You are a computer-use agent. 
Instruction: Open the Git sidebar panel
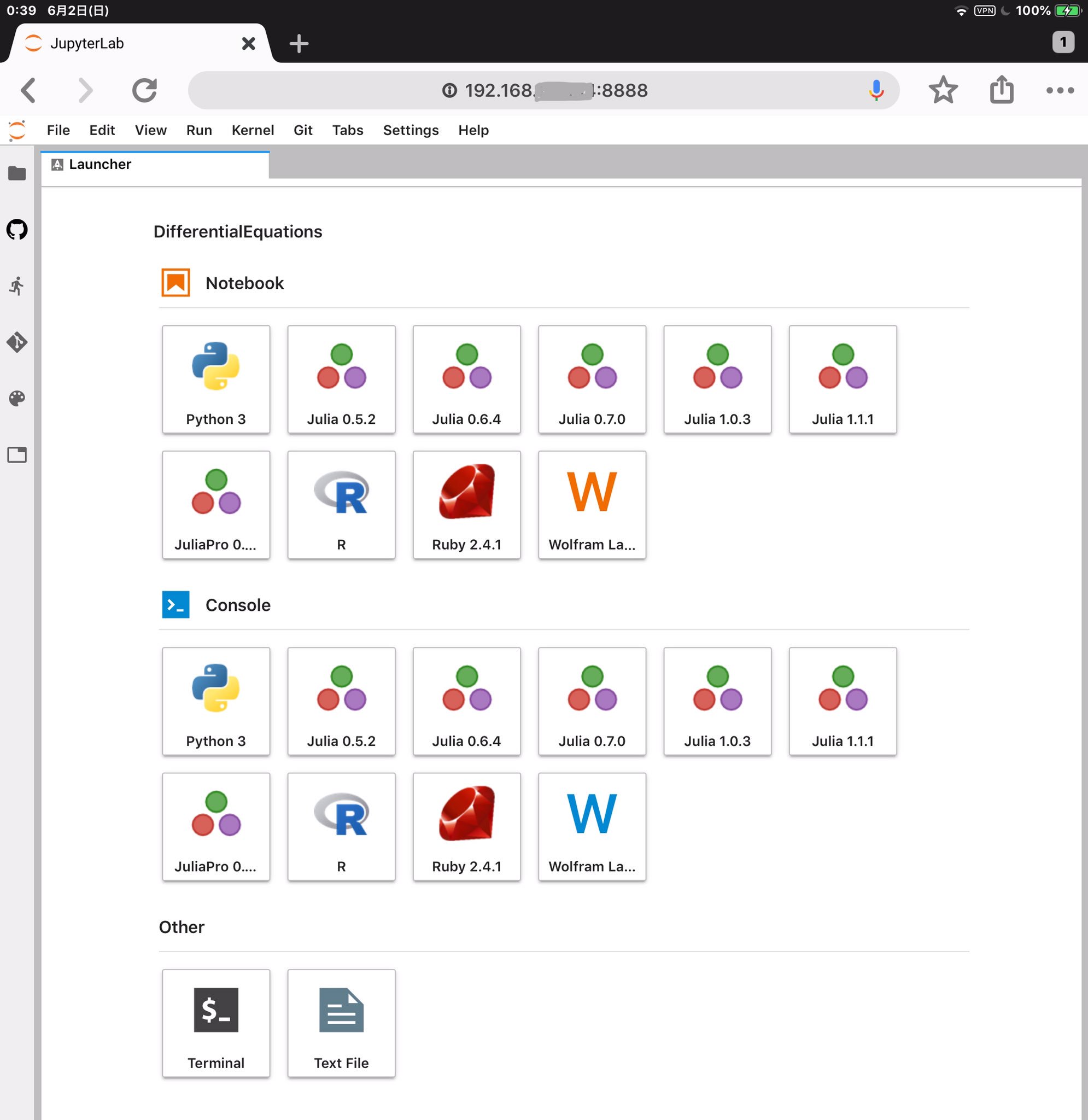tap(17, 342)
